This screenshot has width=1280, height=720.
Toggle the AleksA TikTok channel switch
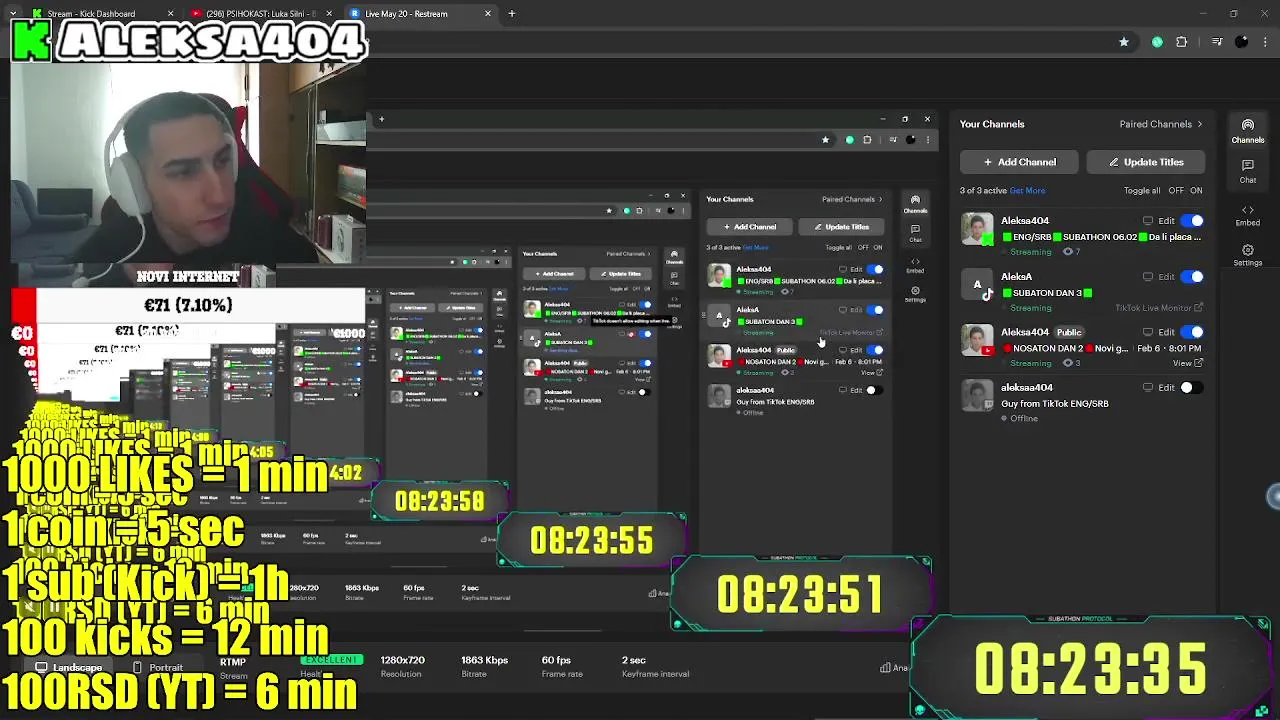tap(1191, 277)
